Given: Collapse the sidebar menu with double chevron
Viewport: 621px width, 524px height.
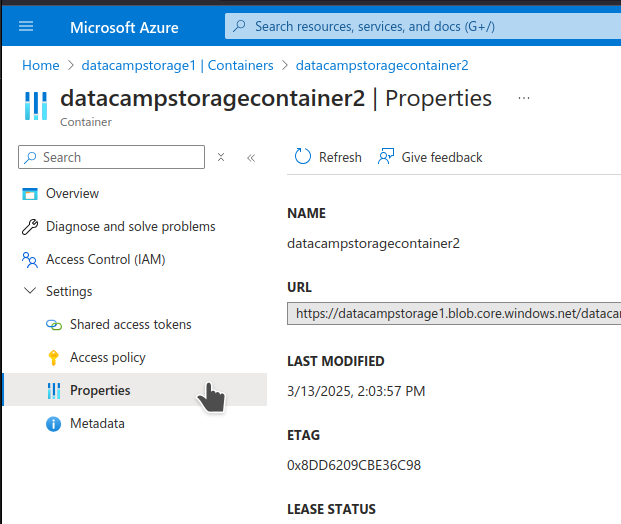Looking at the screenshot, I should (250, 158).
